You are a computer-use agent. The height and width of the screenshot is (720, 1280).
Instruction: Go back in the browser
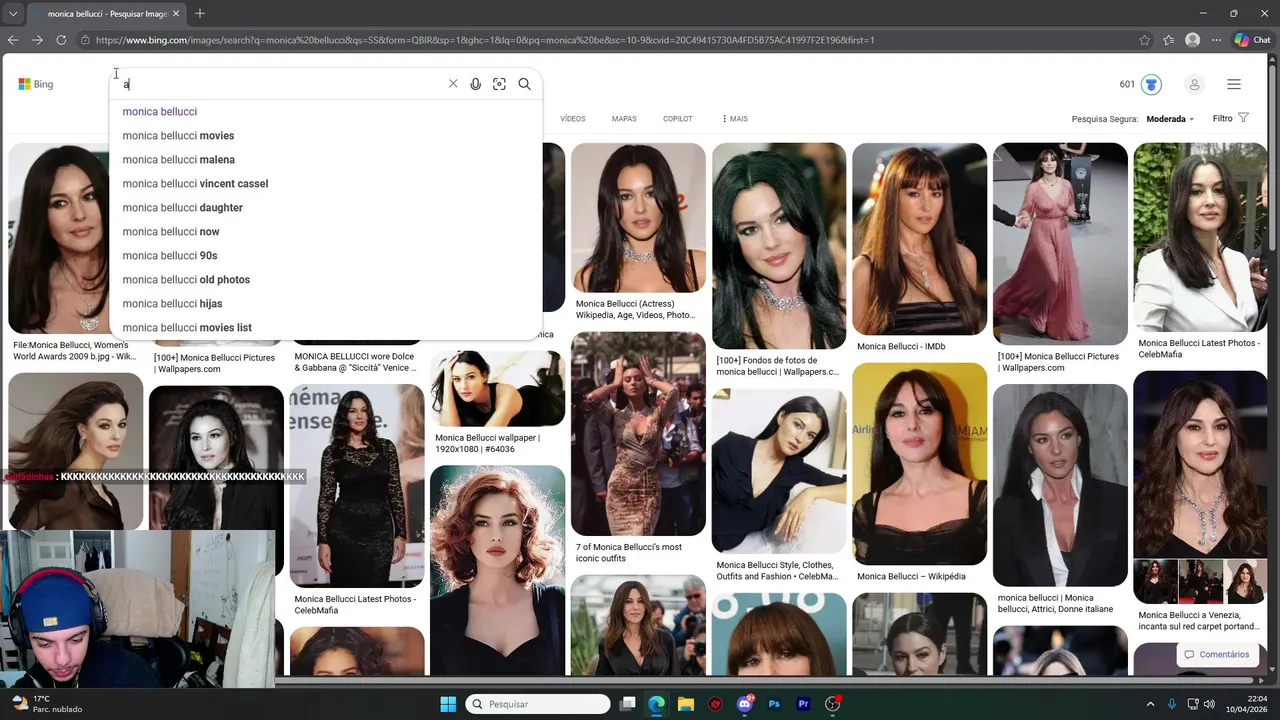pyautogui.click(x=13, y=40)
